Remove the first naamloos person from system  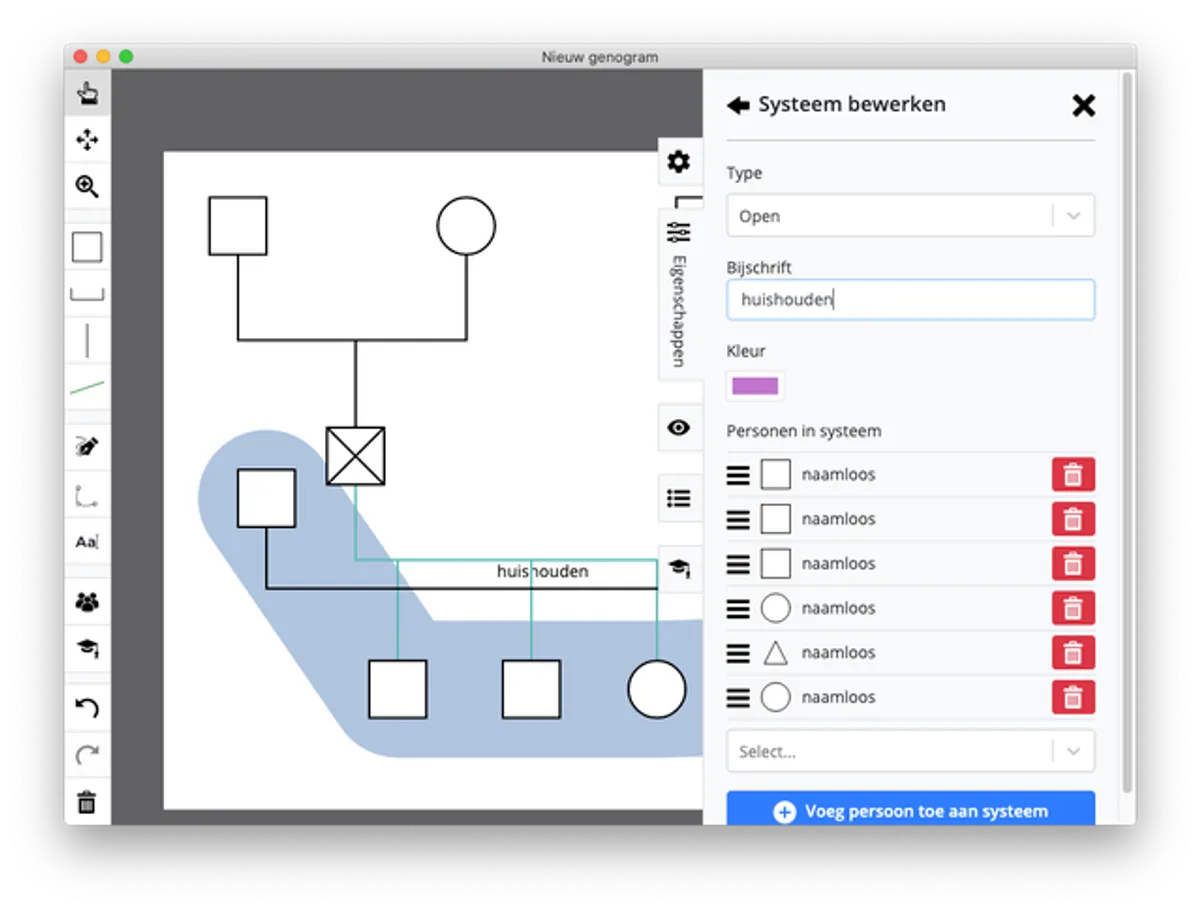(1073, 475)
